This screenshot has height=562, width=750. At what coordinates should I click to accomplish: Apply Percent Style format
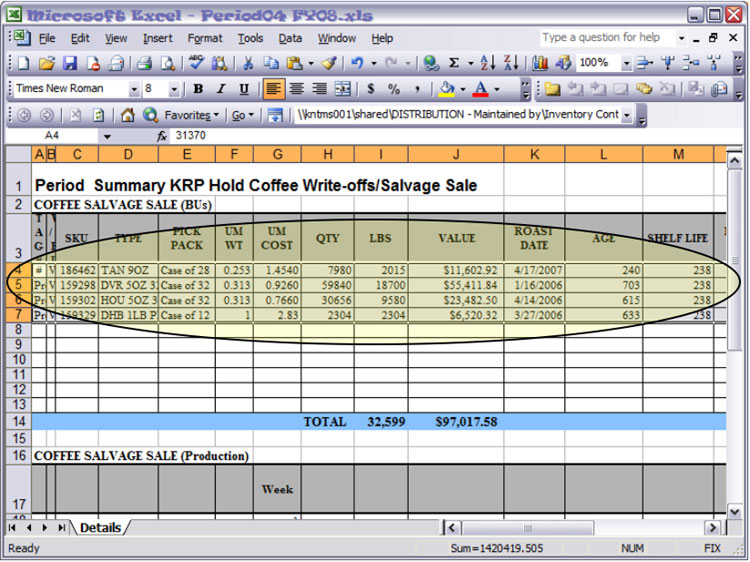click(x=394, y=89)
